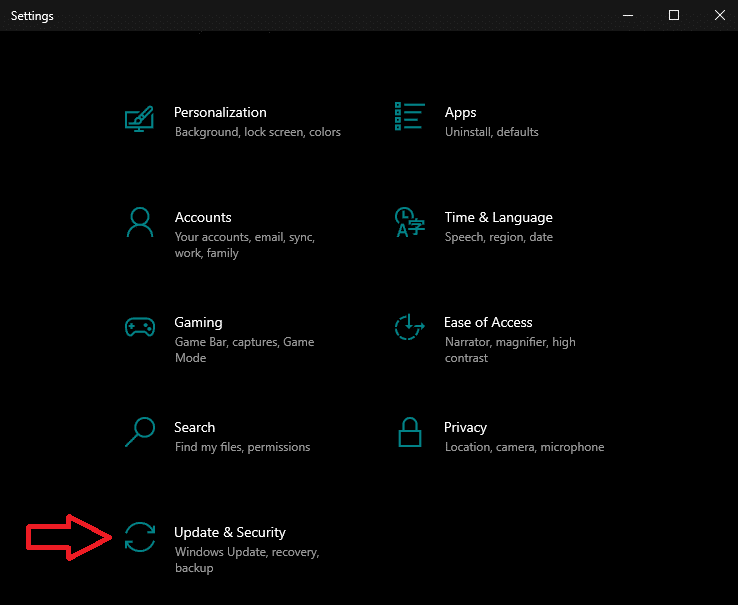Click the Privacy padlock icon
The height and width of the screenshot is (605, 738).
(409, 432)
